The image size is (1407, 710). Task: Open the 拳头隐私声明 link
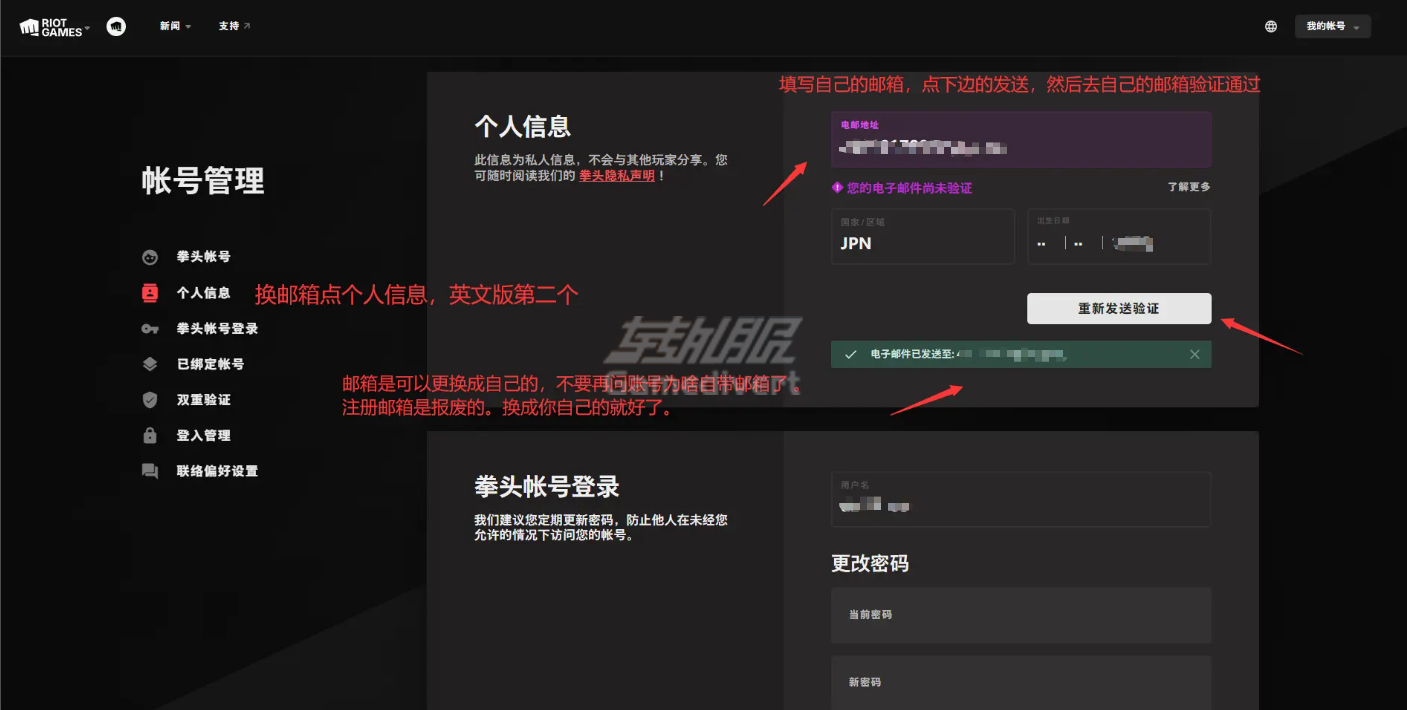pyautogui.click(x=617, y=176)
